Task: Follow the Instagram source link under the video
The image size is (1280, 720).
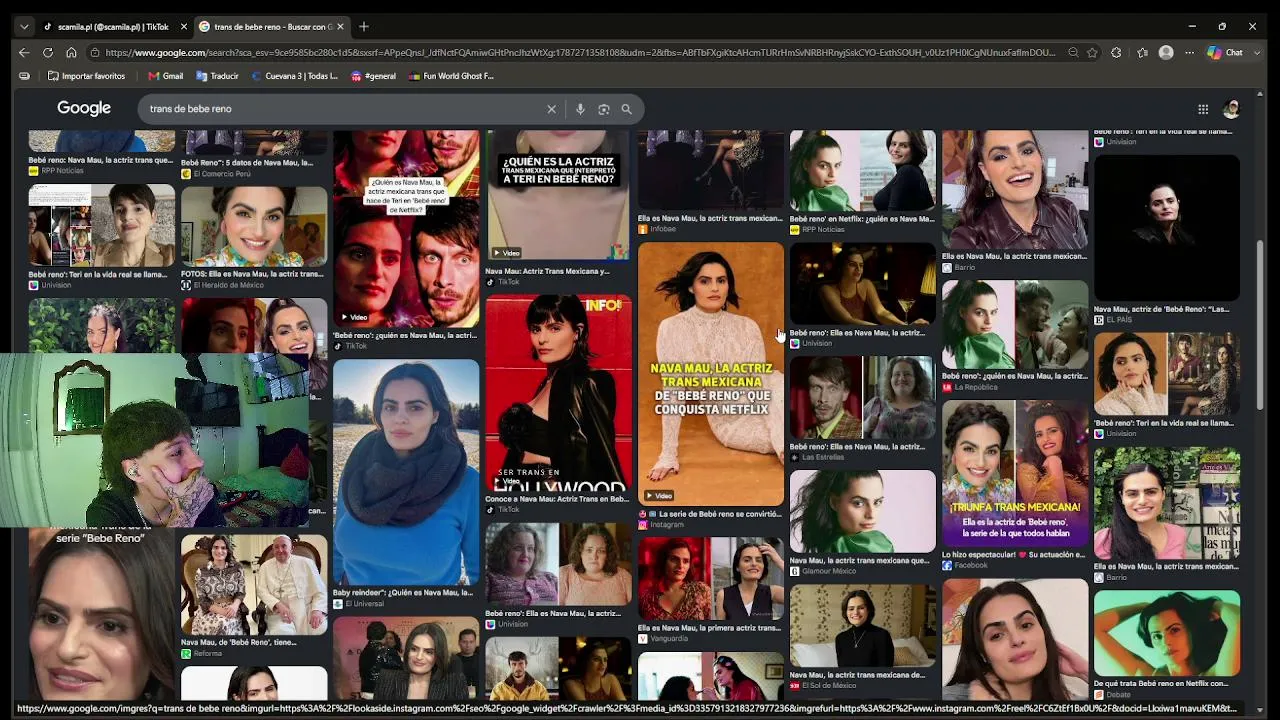Action: click(666, 524)
